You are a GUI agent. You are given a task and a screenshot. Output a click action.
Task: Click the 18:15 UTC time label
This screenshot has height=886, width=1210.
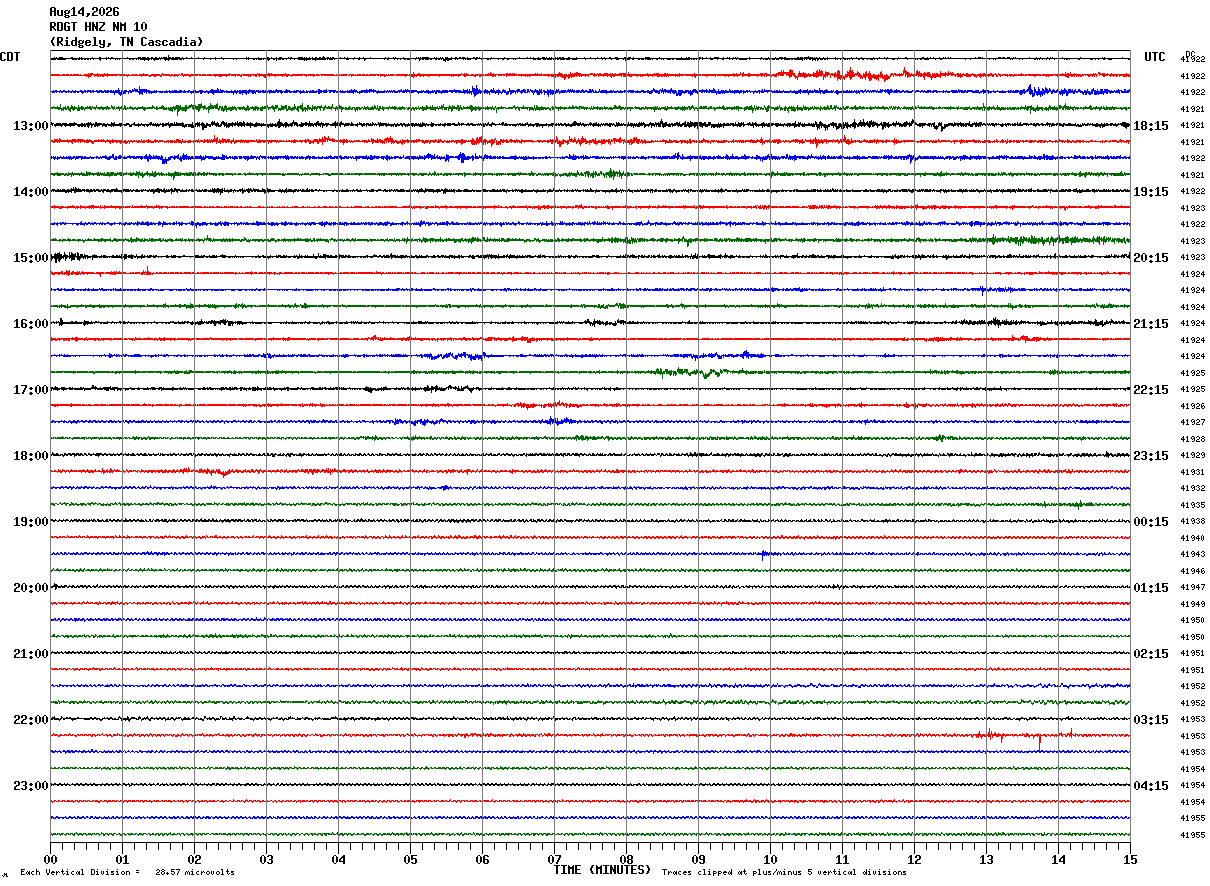pyautogui.click(x=1151, y=126)
